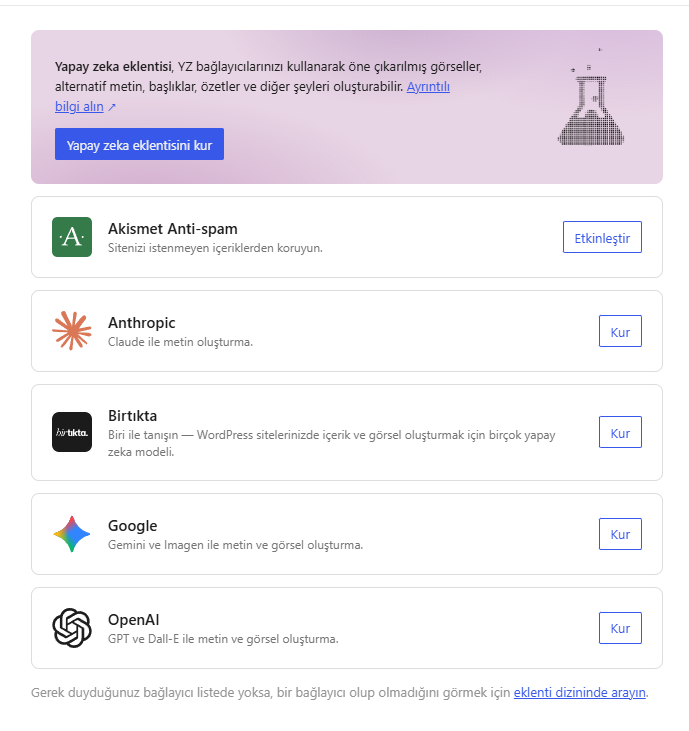Install the Yapay zeka eklentisi via blue button

pyautogui.click(x=139, y=144)
